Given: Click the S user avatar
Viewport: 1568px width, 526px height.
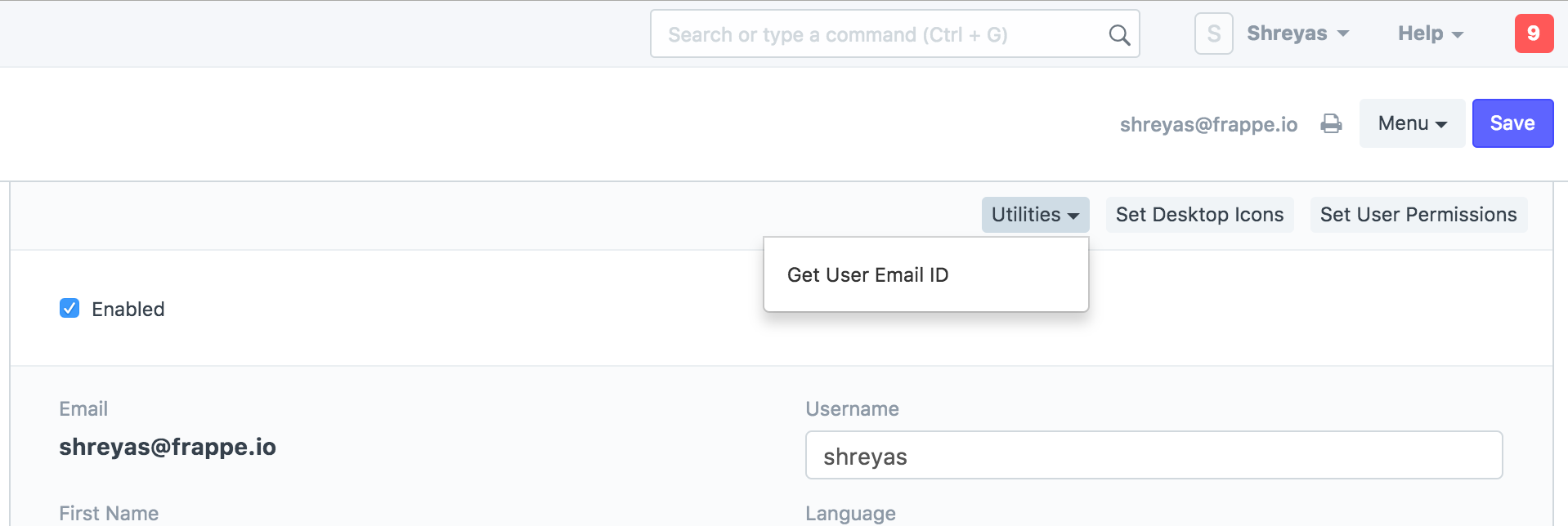Looking at the screenshot, I should tap(1213, 33).
